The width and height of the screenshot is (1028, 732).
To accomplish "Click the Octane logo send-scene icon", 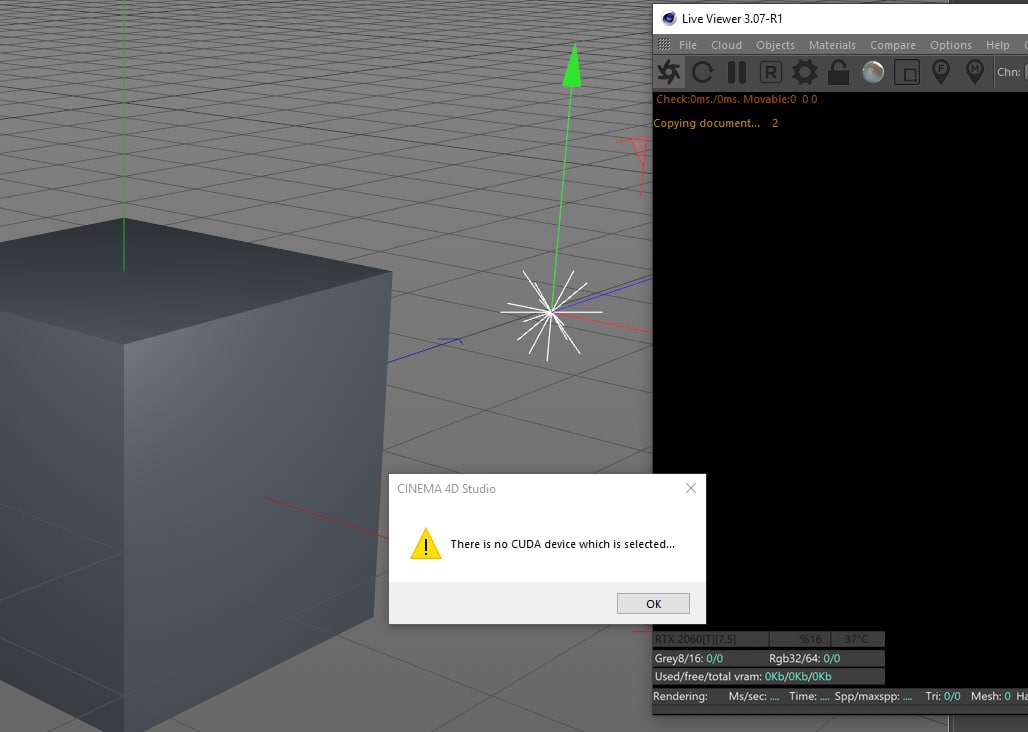I will pos(669,72).
